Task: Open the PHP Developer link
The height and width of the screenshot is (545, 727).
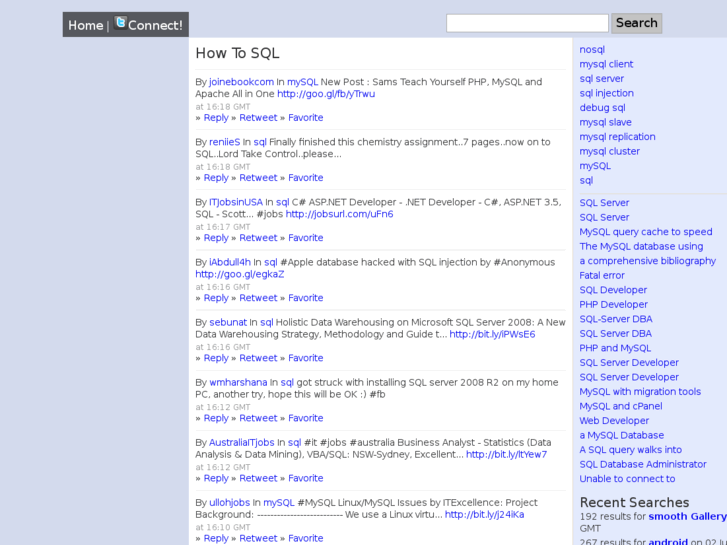Action: (x=613, y=305)
